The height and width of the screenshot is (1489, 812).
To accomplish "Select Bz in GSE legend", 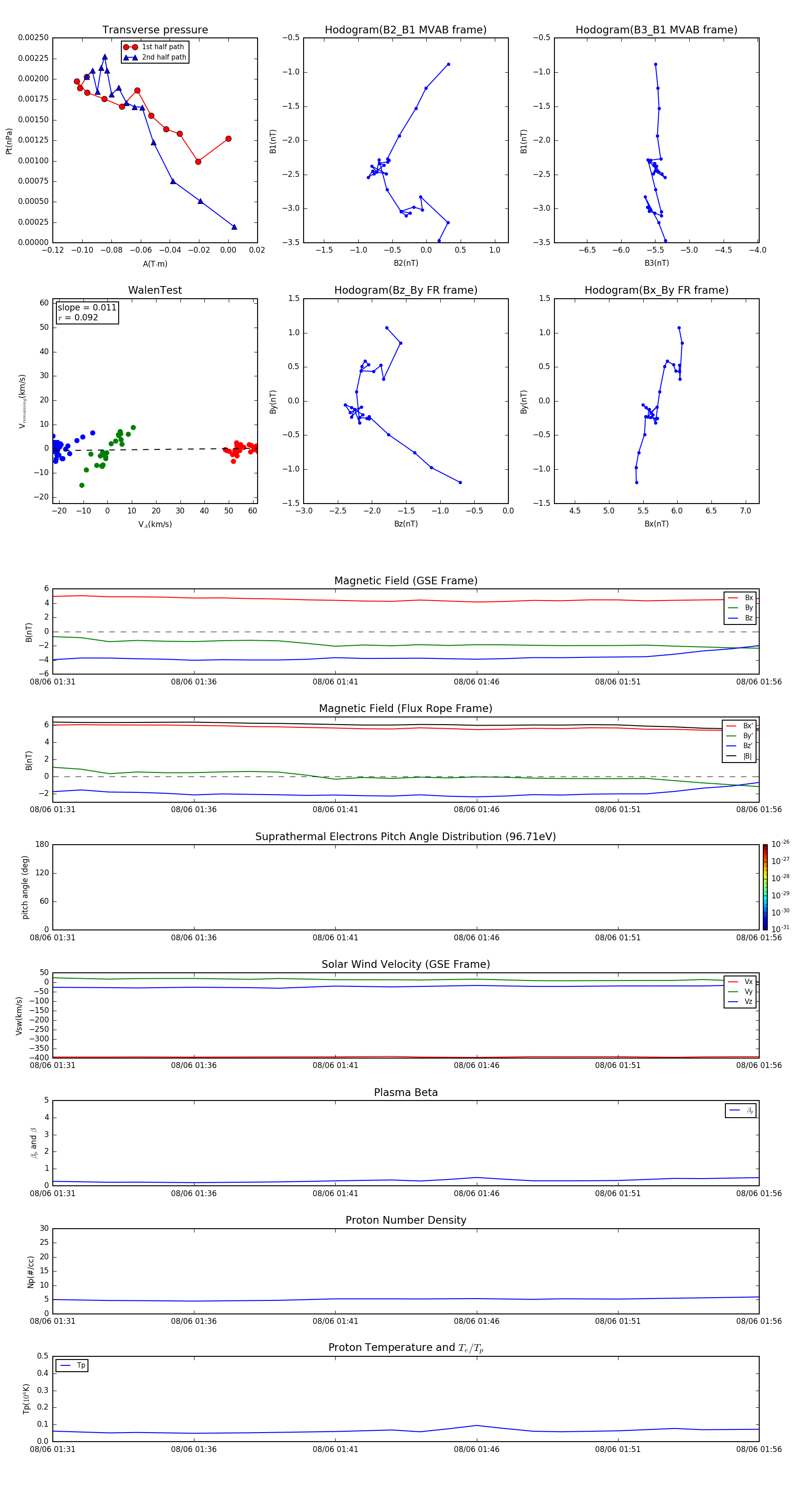I will pos(740,618).
